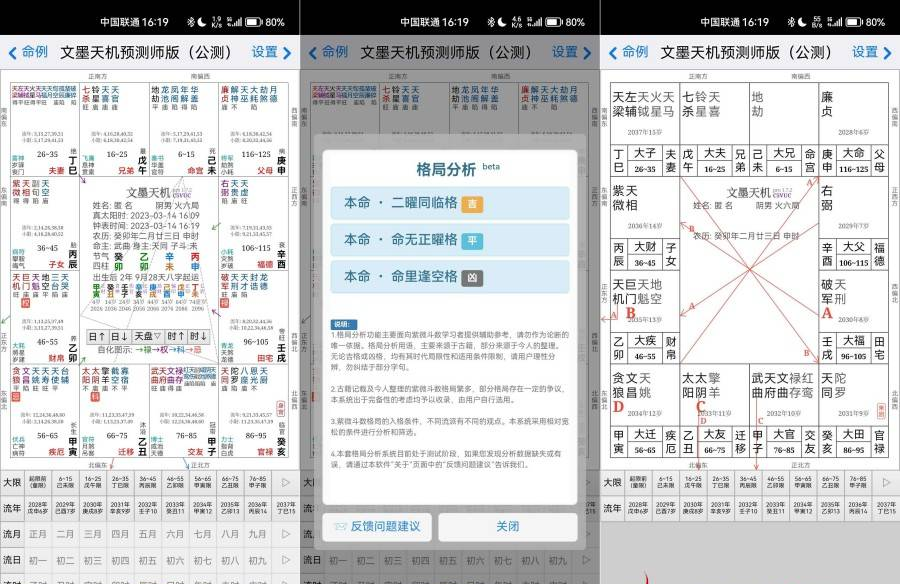Image resolution: width=900 pixels, height=584 pixels.
Task: Tap 官禄 癸亥 palace on colored chart
Action: (x=254, y=412)
